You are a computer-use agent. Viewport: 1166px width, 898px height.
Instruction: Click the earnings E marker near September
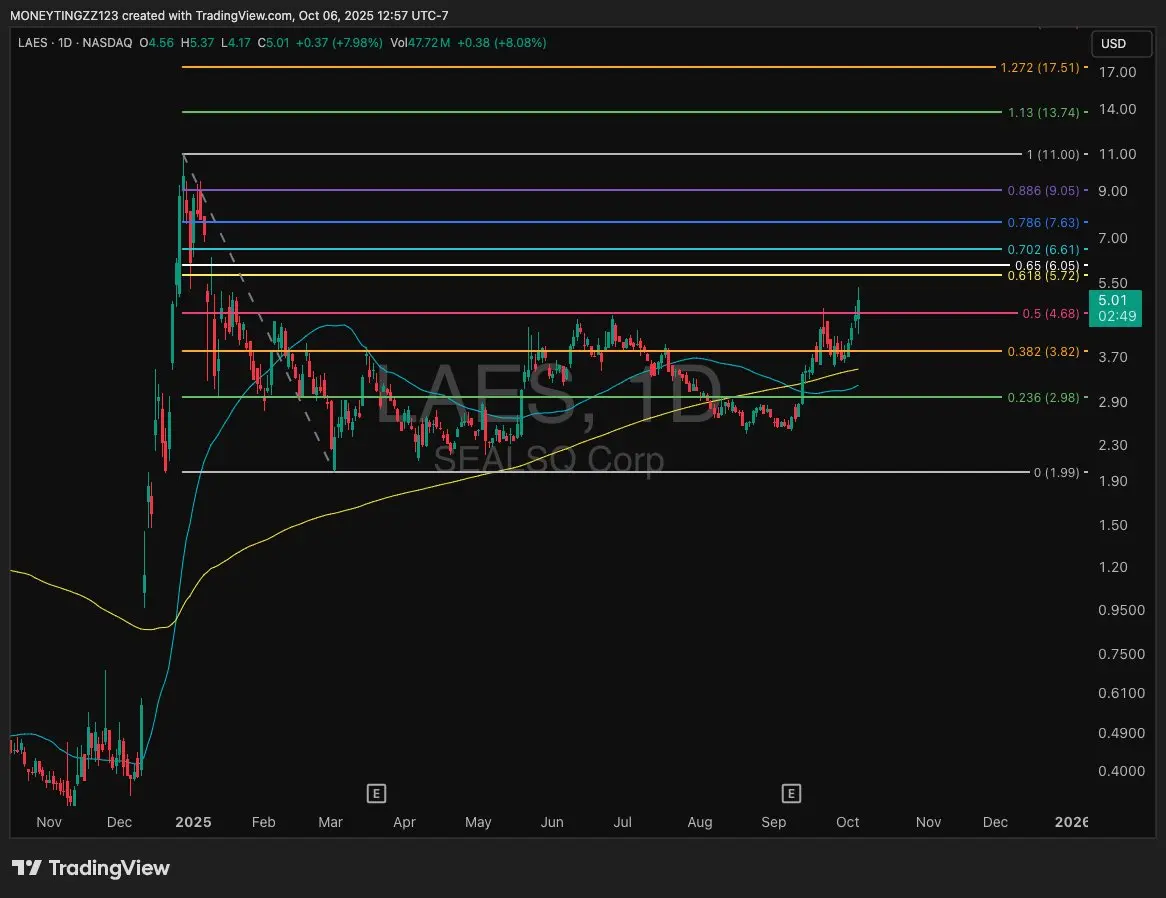(791, 793)
